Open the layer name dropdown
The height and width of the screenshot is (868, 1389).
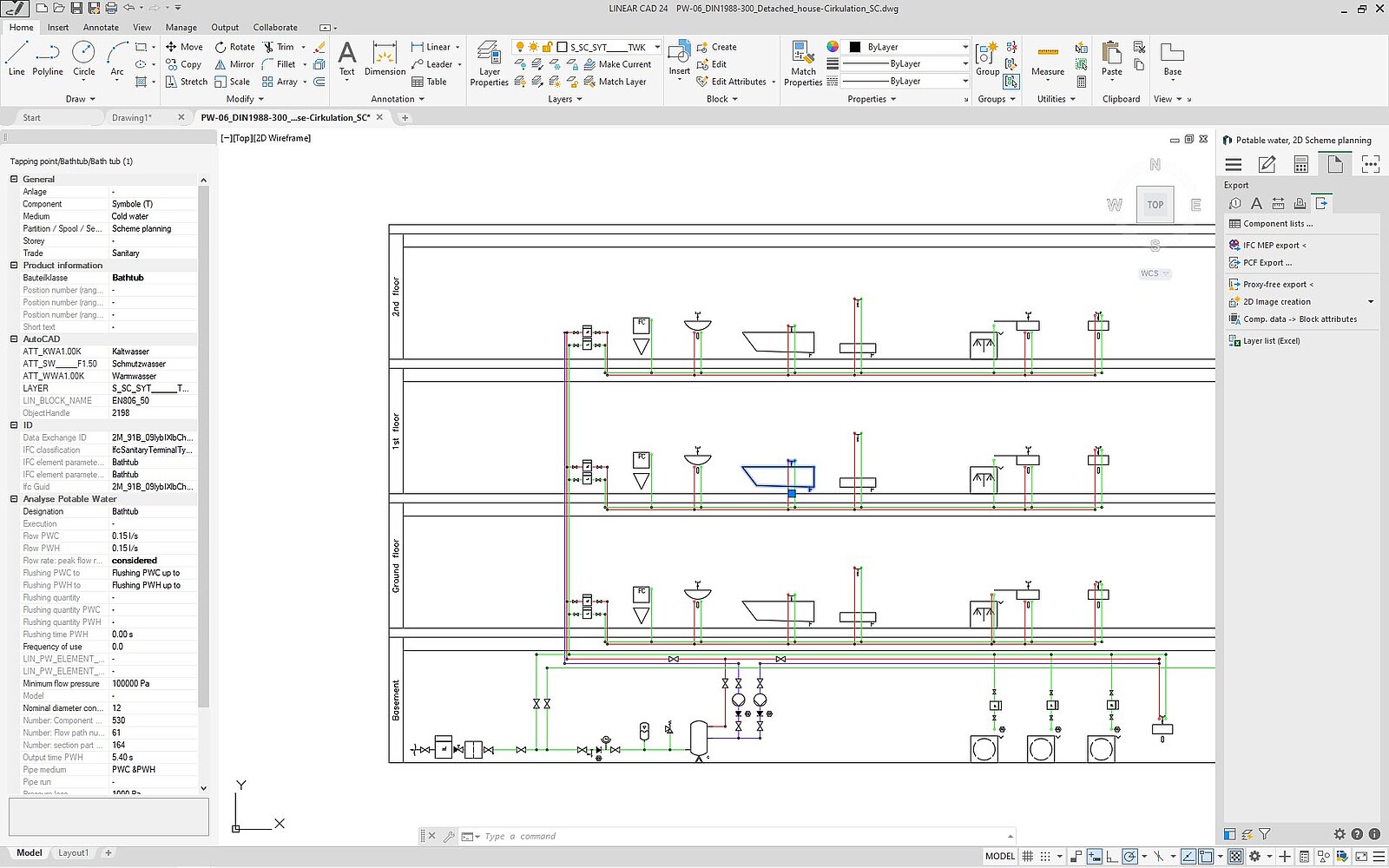click(x=657, y=47)
